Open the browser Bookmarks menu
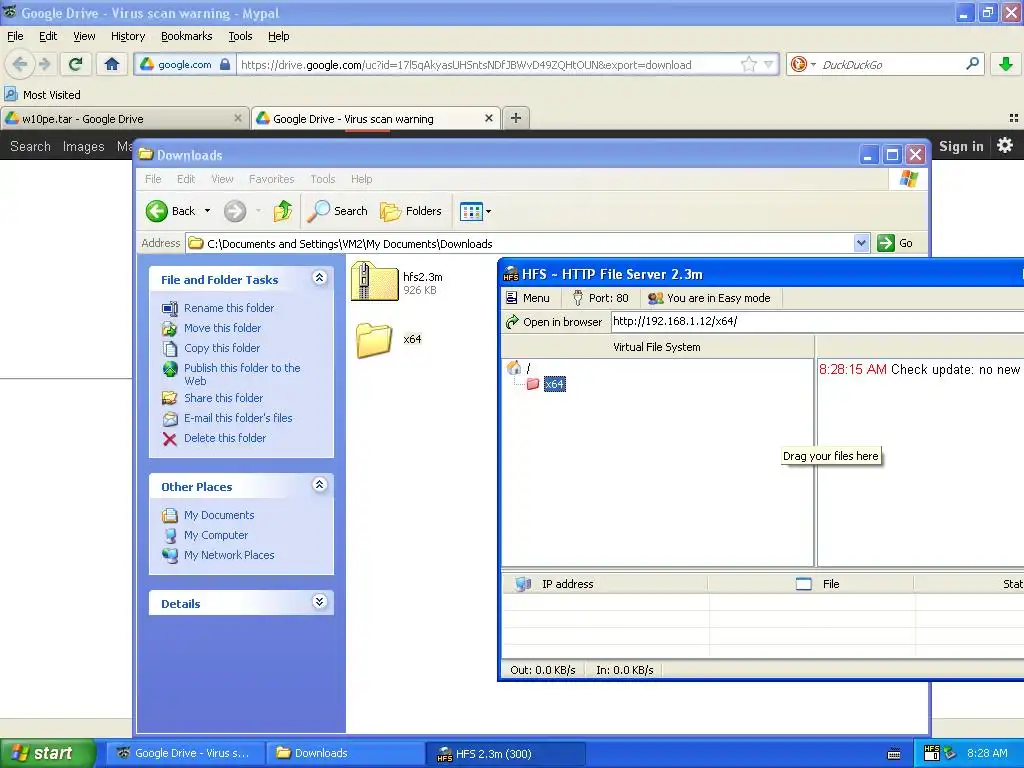 point(187,36)
